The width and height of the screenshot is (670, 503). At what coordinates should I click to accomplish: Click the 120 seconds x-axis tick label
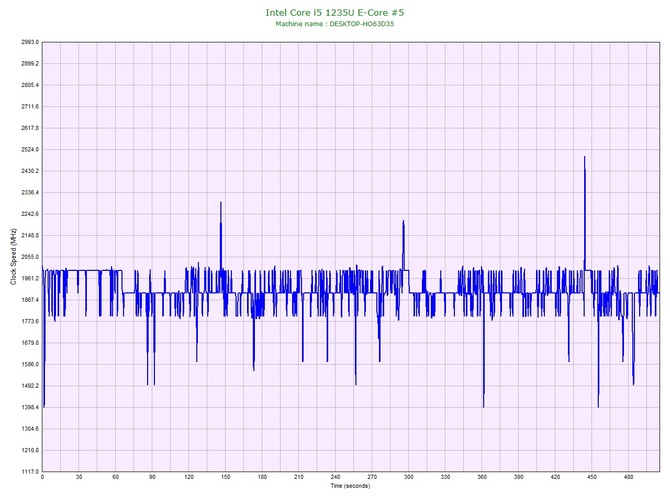[x=189, y=477]
